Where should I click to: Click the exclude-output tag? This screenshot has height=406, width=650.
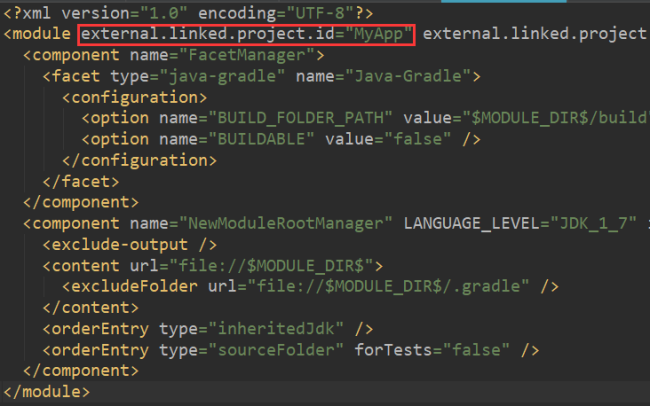[x=107, y=244]
